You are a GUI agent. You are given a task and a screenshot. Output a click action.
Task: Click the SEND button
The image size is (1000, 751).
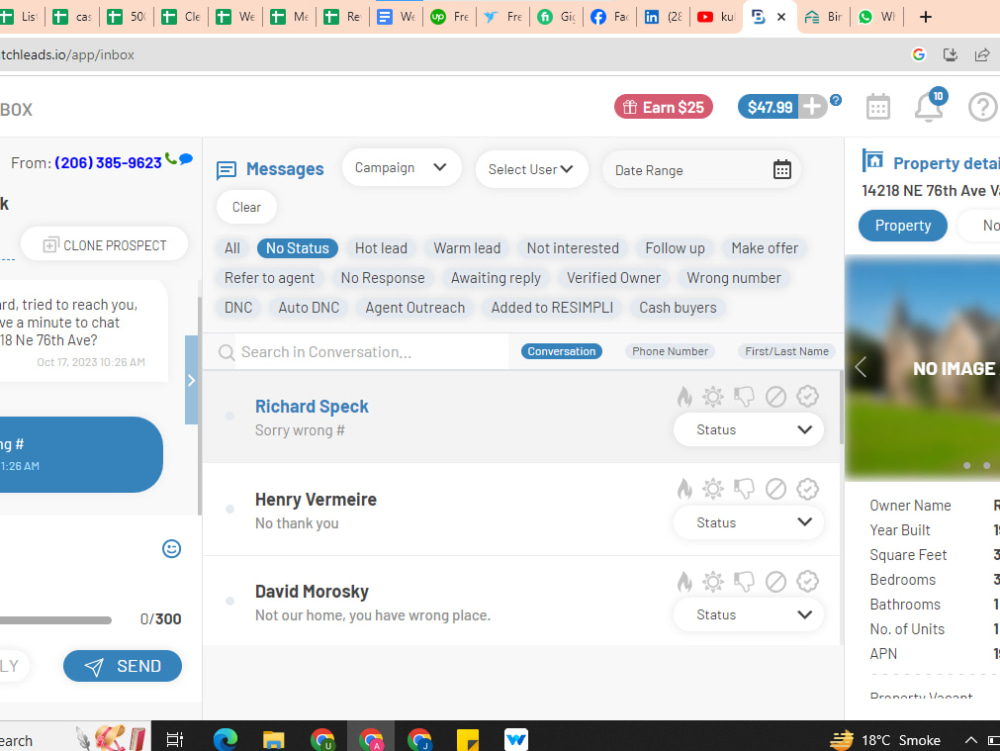pyautogui.click(x=122, y=666)
